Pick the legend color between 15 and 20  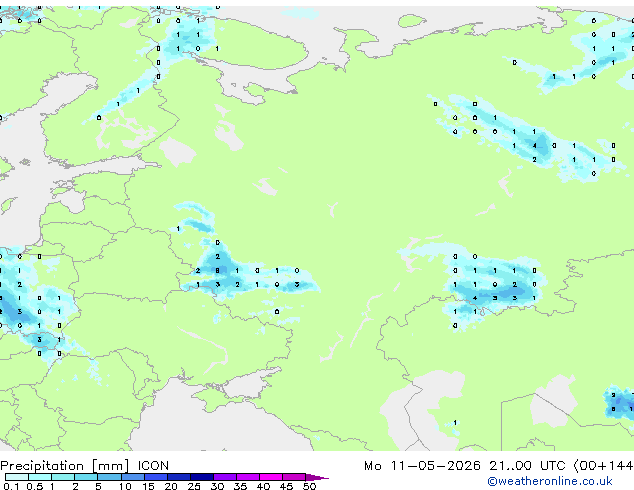click(156, 477)
